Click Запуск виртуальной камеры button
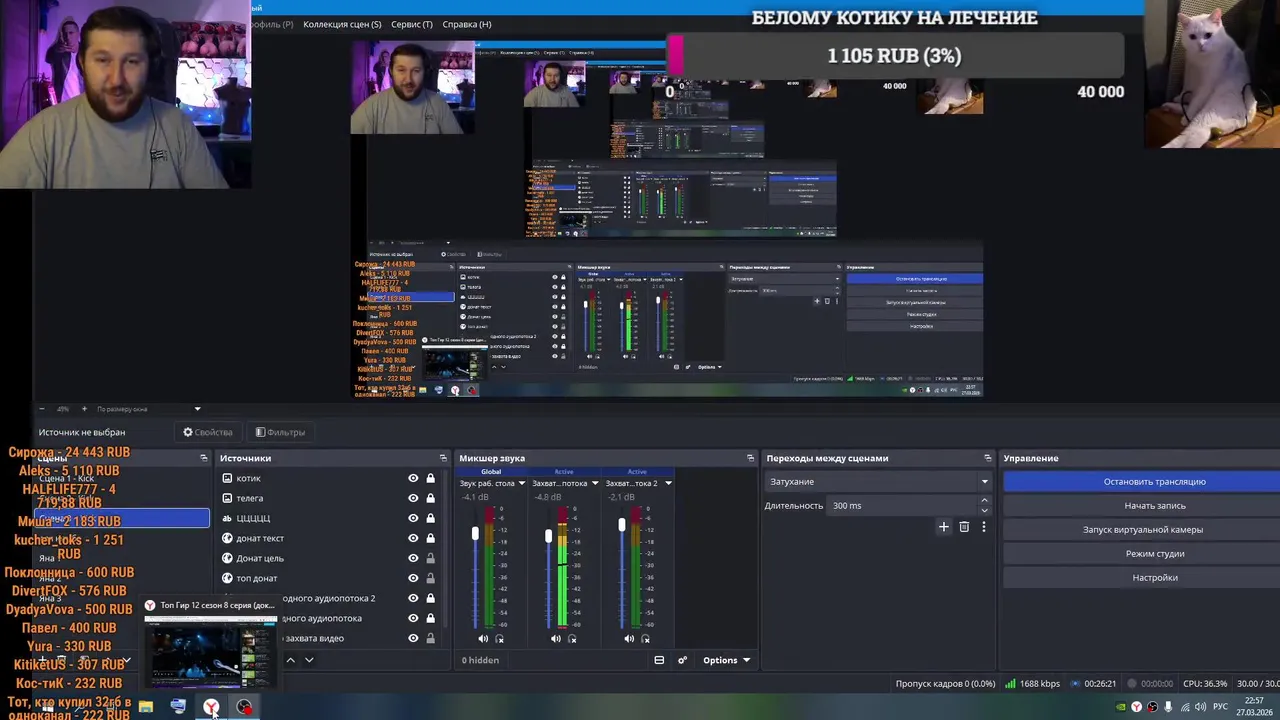This screenshot has width=1280, height=720. [1154, 530]
